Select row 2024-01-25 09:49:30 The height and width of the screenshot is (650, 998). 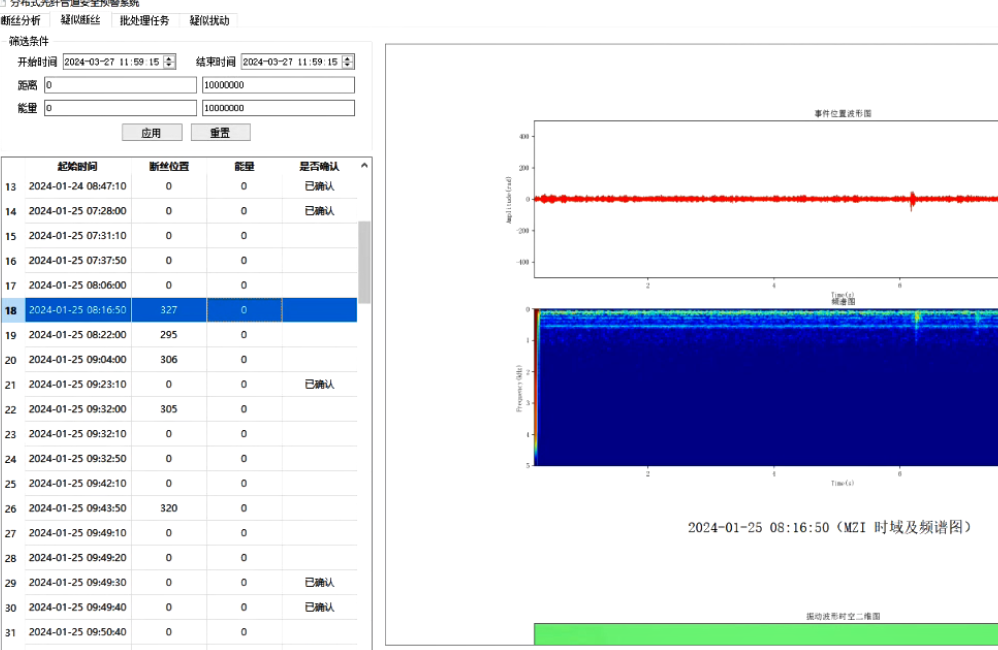[x=179, y=583]
